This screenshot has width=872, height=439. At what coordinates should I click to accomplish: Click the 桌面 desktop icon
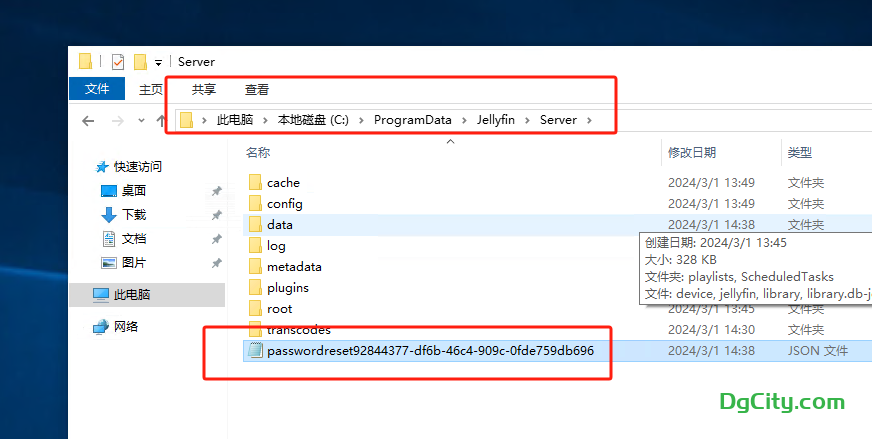coord(108,191)
